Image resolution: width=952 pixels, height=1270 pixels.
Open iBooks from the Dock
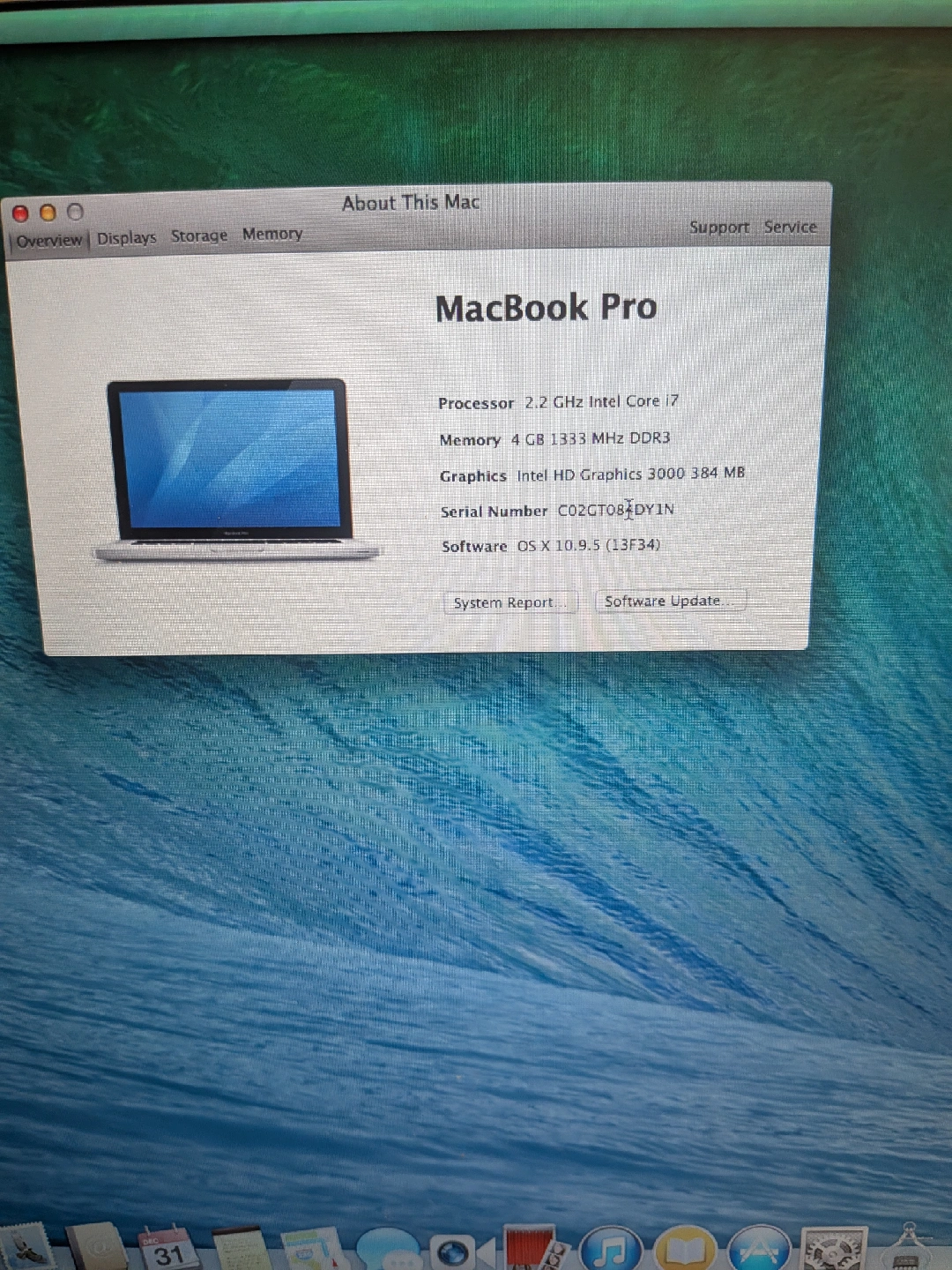tap(686, 1249)
